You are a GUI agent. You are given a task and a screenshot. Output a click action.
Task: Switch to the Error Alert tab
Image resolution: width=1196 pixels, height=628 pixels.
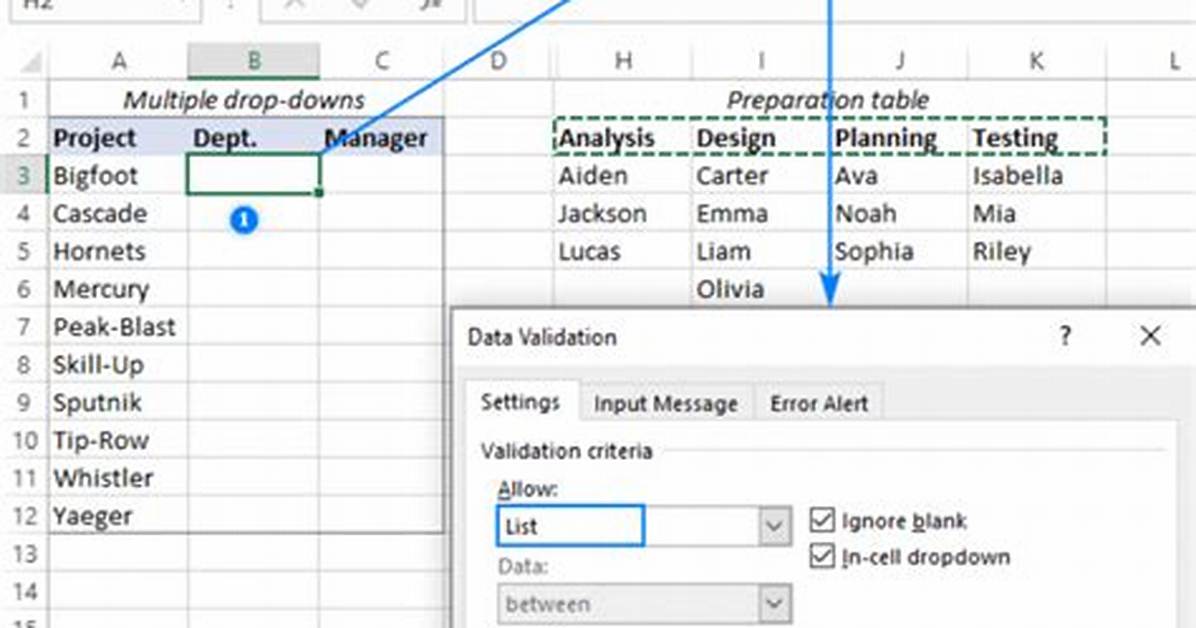point(818,403)
